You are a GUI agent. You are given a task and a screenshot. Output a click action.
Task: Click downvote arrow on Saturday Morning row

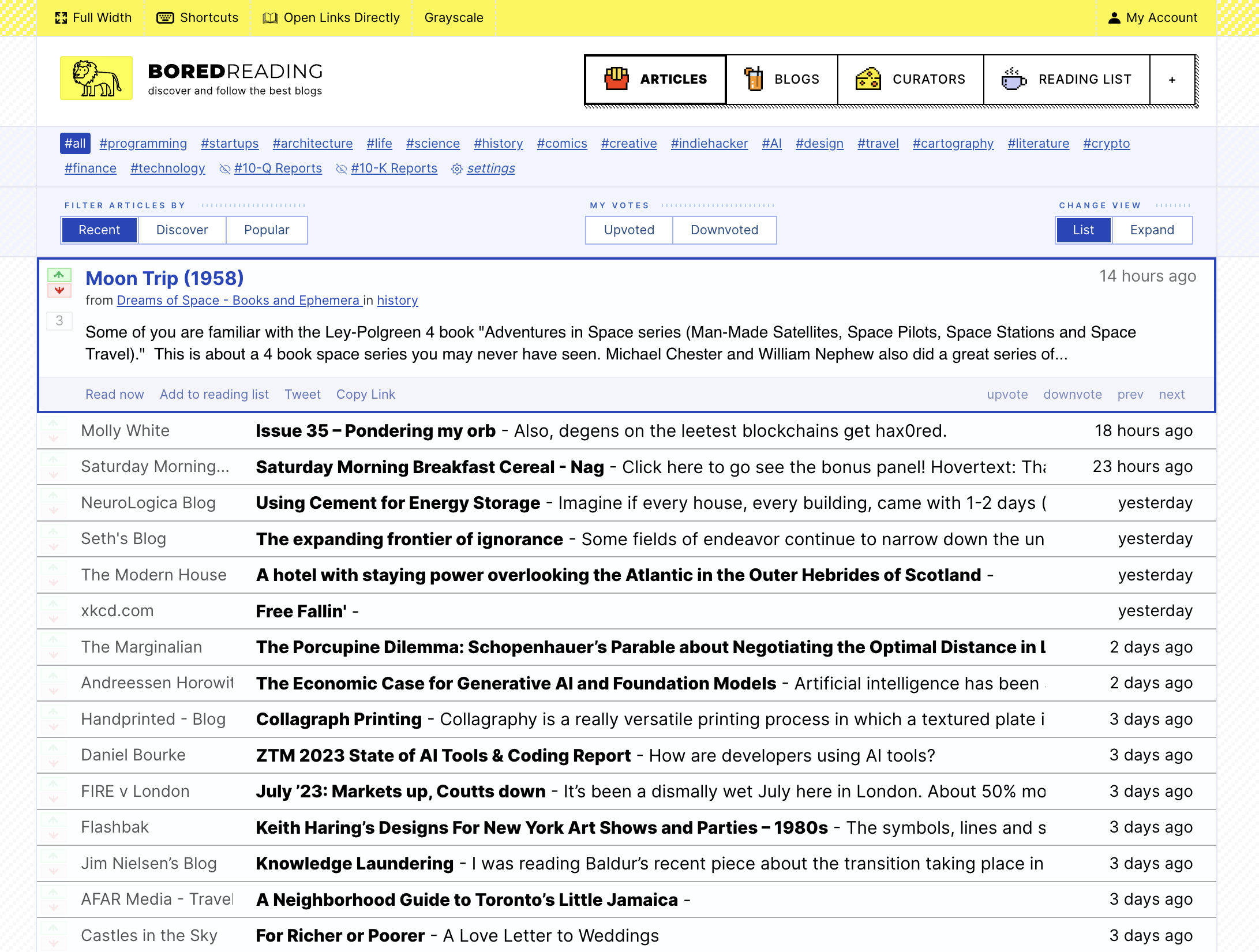pos(53,474)
